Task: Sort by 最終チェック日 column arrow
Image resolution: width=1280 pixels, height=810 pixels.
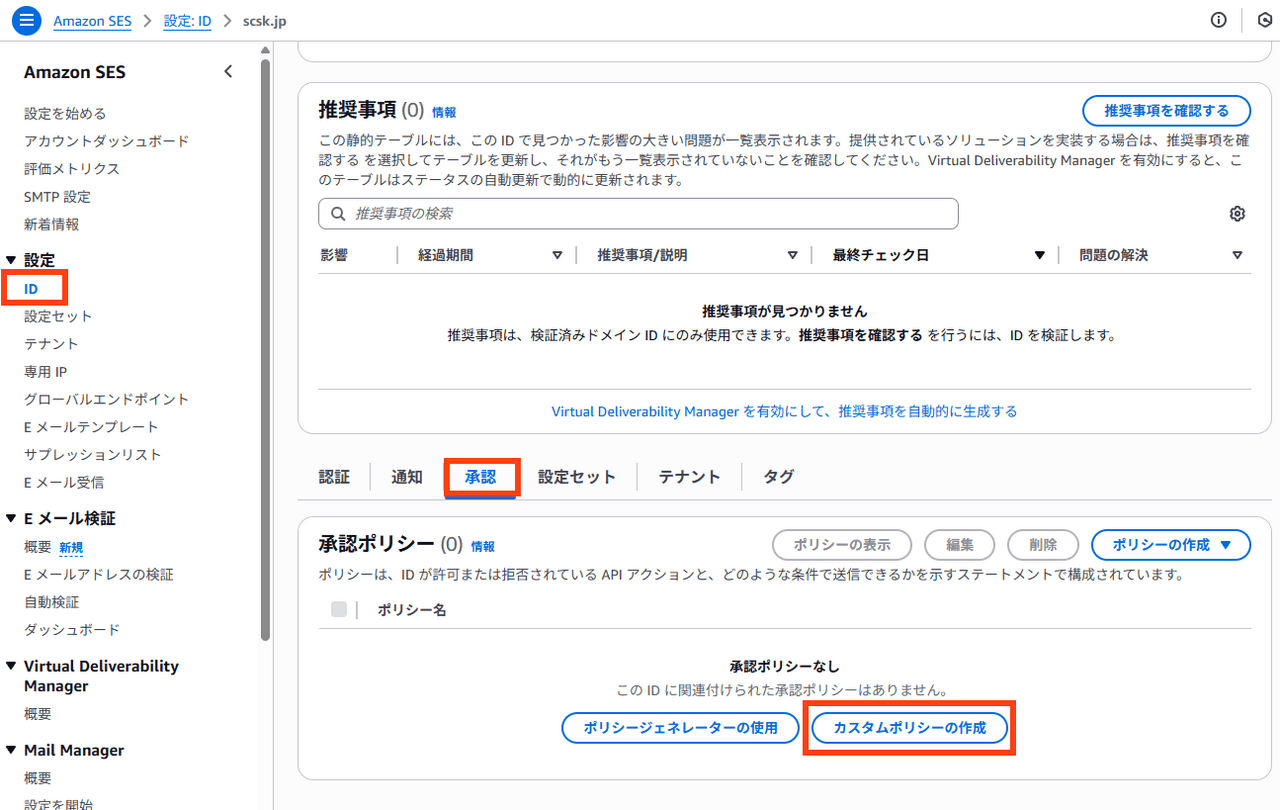Action: coord(1039,256)
